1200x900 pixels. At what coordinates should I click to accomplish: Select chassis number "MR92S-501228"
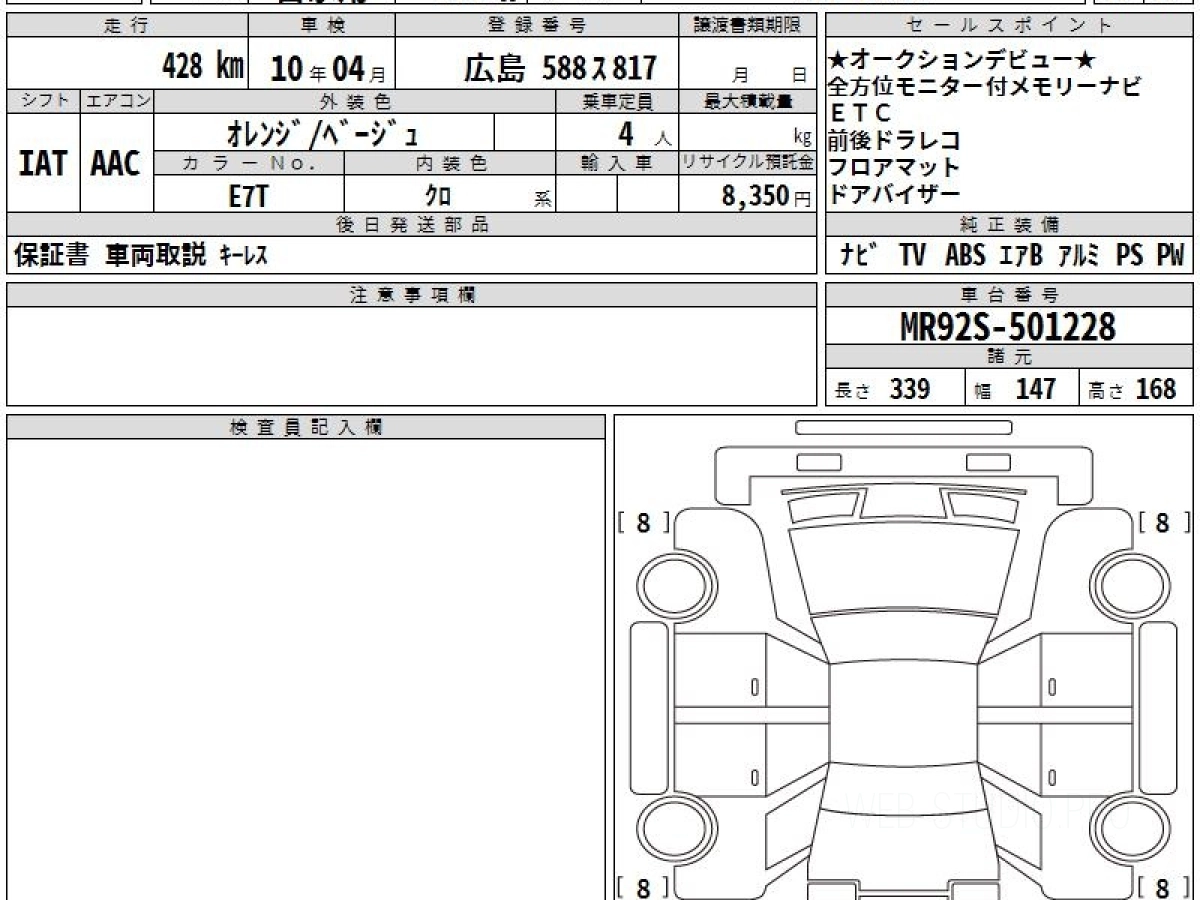[x=1008, y=326]
